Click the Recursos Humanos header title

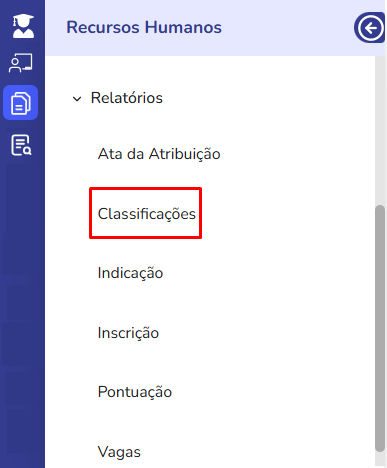click(x=144, y=27)
